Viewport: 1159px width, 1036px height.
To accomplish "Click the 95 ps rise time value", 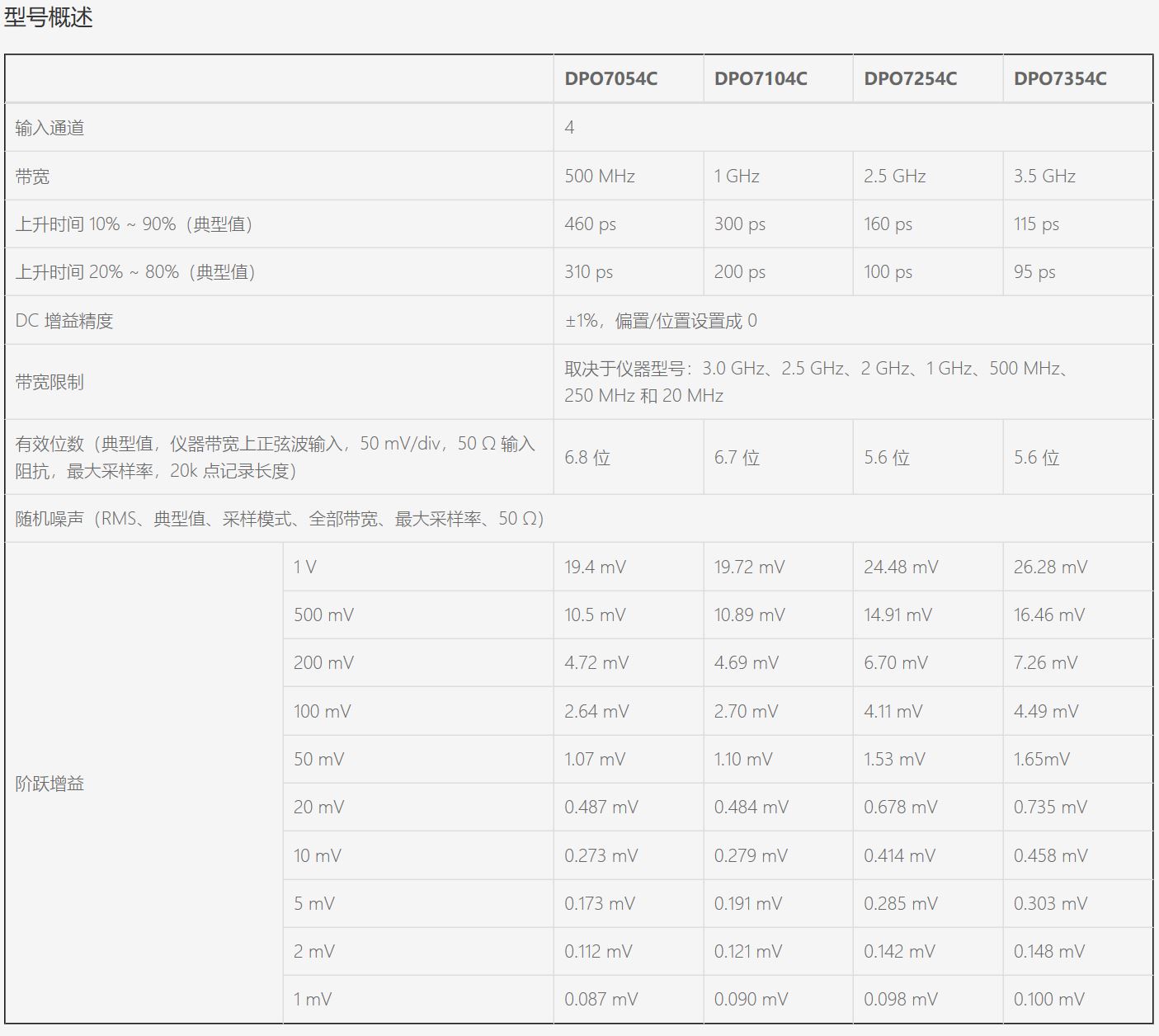I will (x=1034, y=272).
